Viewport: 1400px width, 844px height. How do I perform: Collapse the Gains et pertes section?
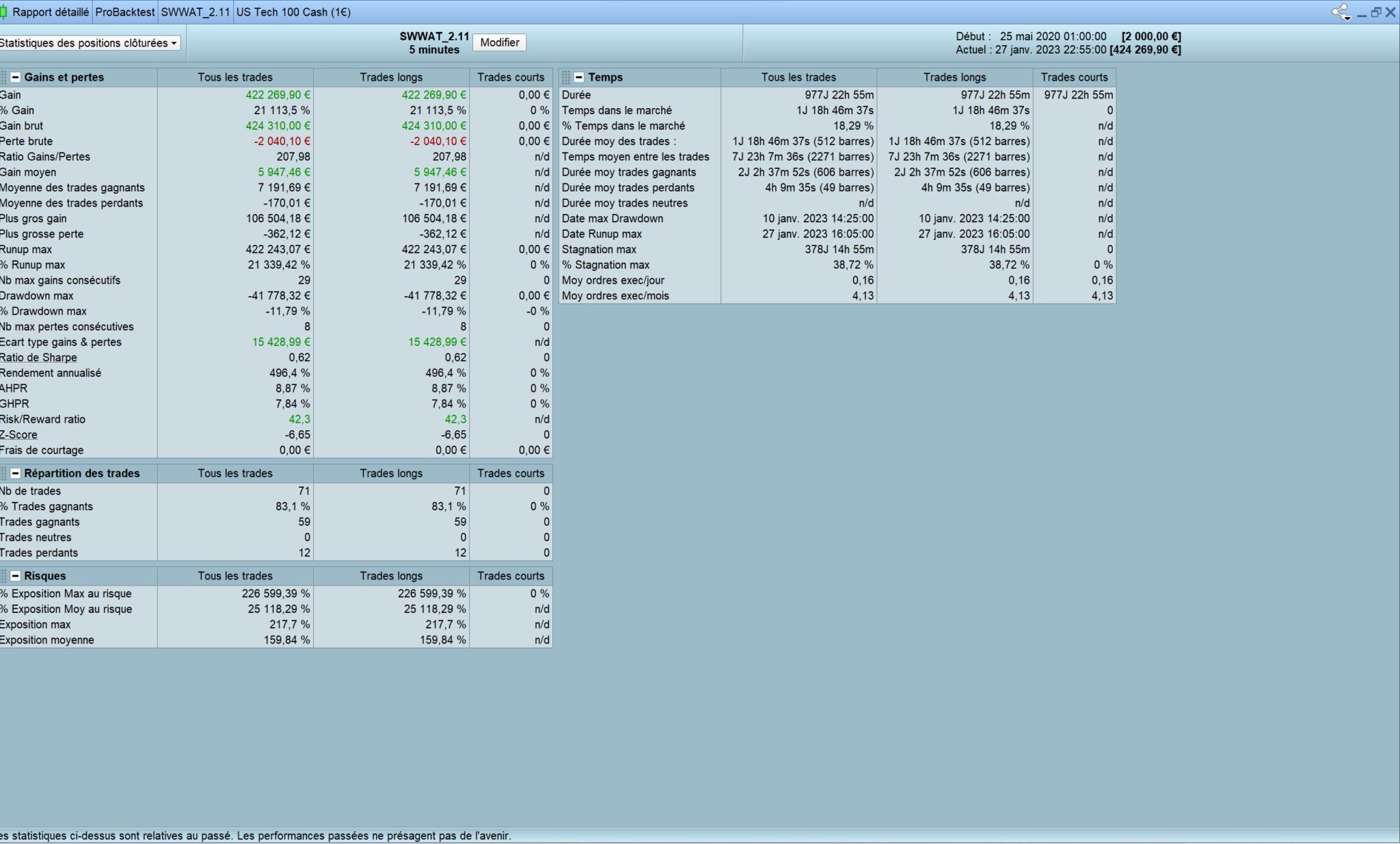pos(15,77)
